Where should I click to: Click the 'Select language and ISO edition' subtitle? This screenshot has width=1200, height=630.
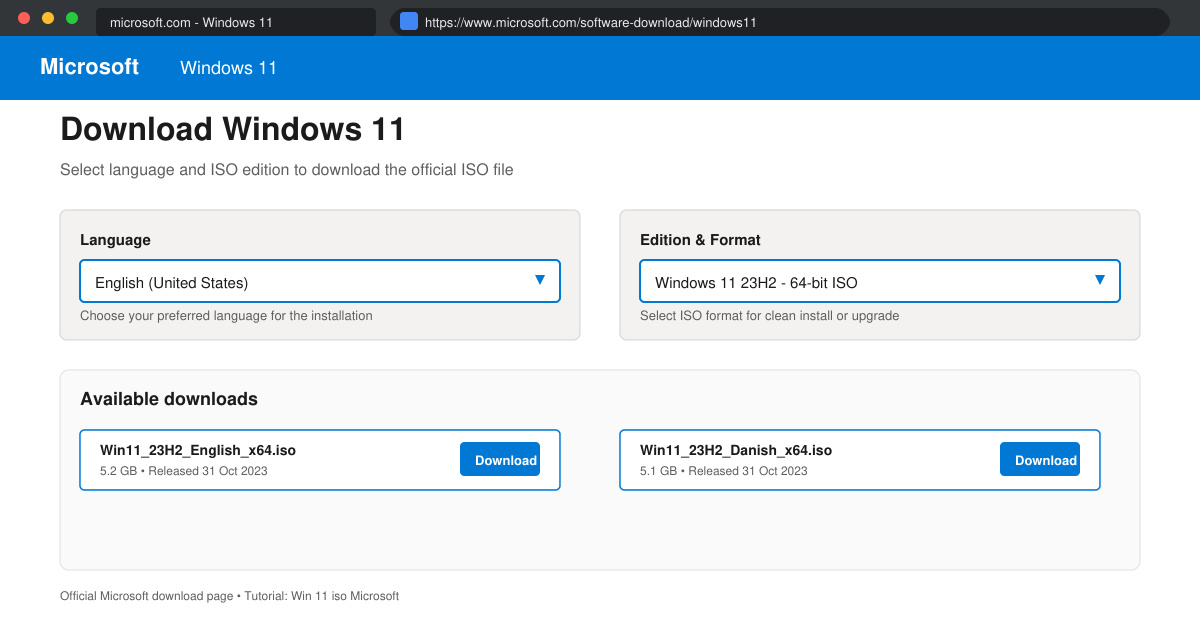(287, 170)
